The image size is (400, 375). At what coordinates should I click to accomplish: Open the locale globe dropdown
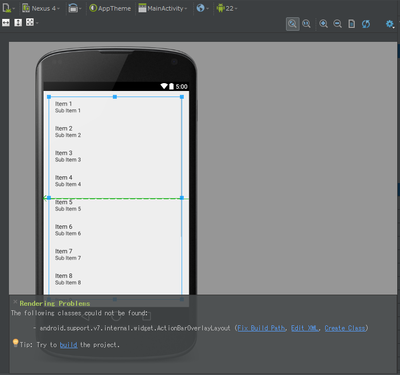click(202, 8)
